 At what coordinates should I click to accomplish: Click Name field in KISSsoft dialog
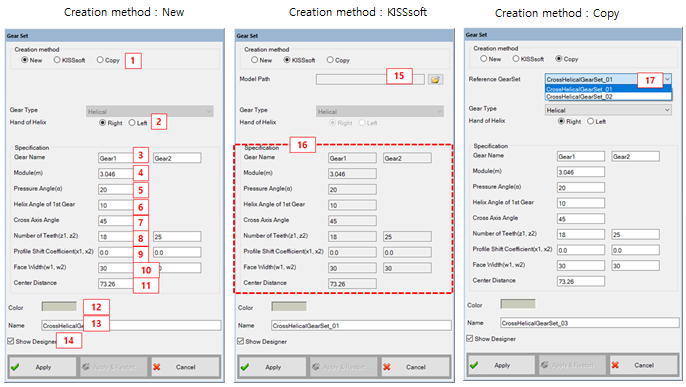point(361,325)
